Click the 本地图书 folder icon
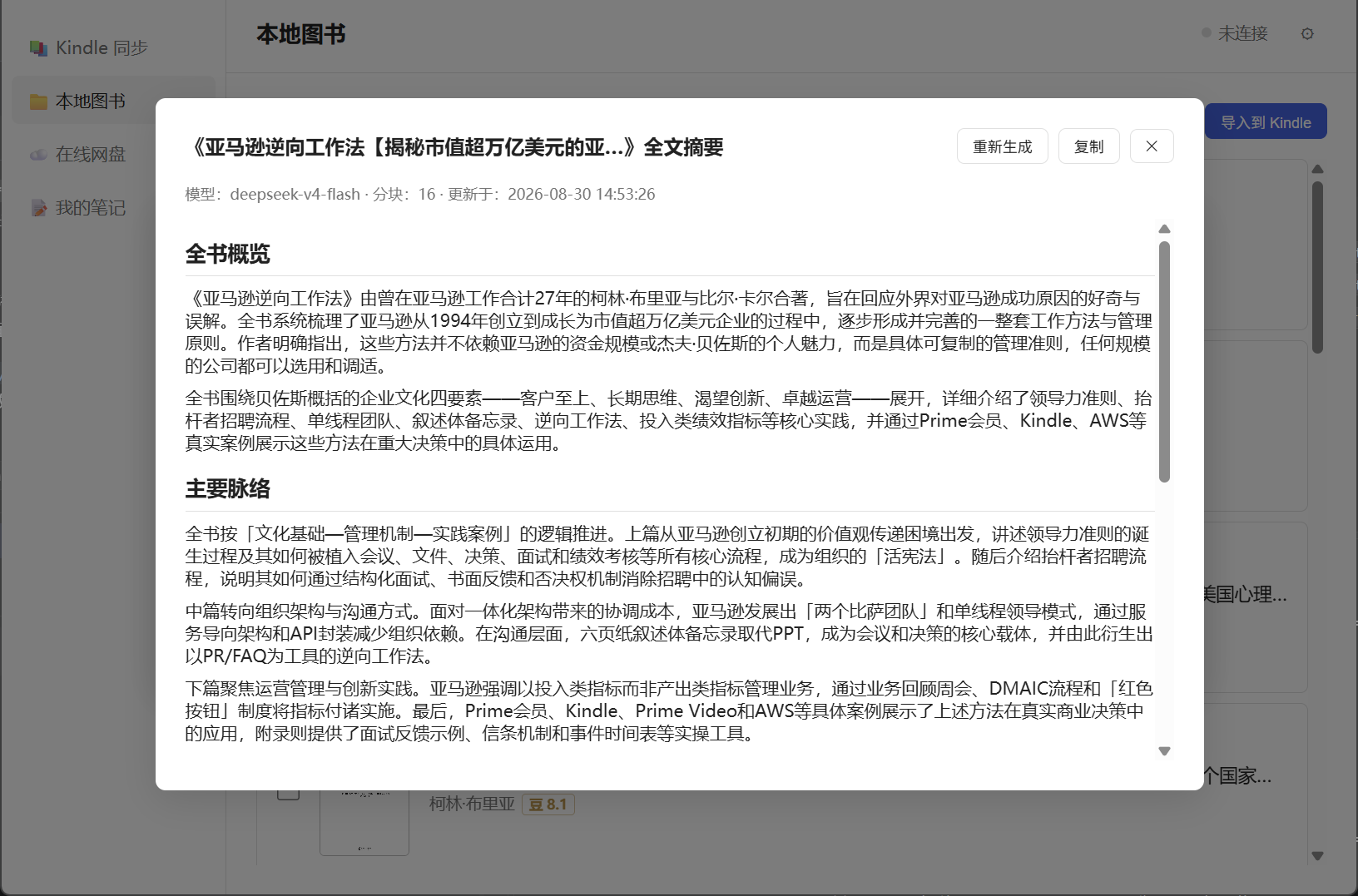This screenshot has height=896, width=1358. (38, 101)
